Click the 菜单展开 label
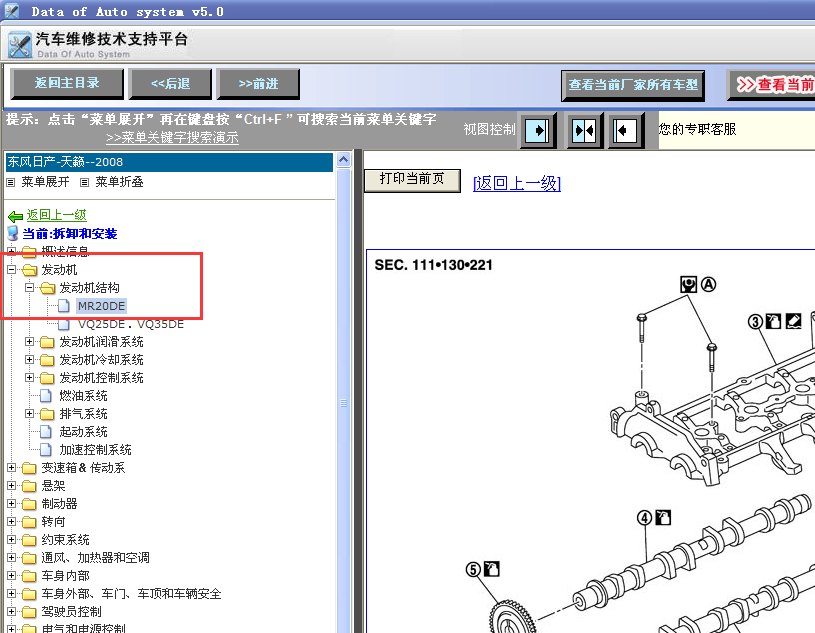The height and width of the screenshot is (633, 815). tap(45, 182)
